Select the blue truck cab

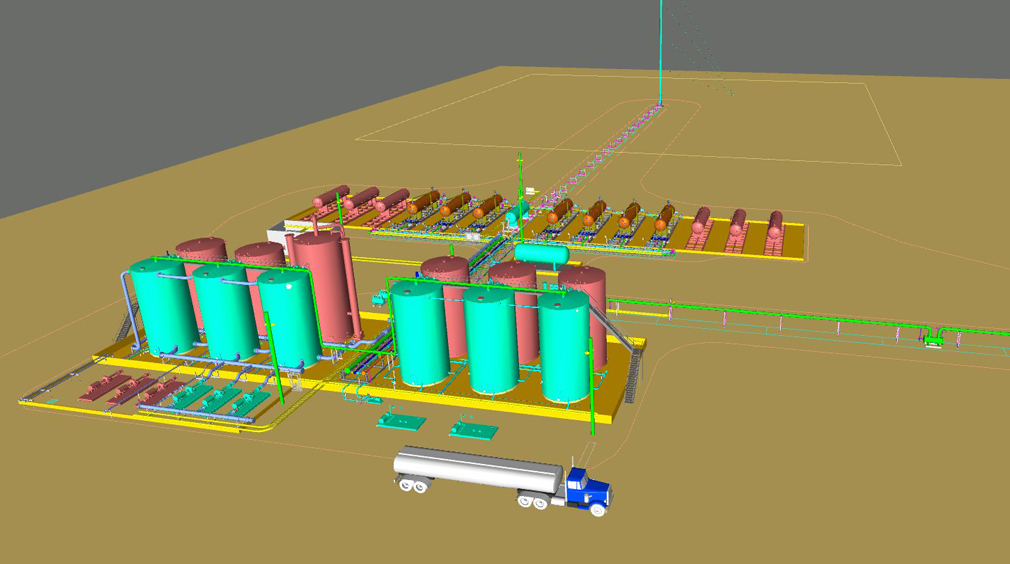[588, 490]
